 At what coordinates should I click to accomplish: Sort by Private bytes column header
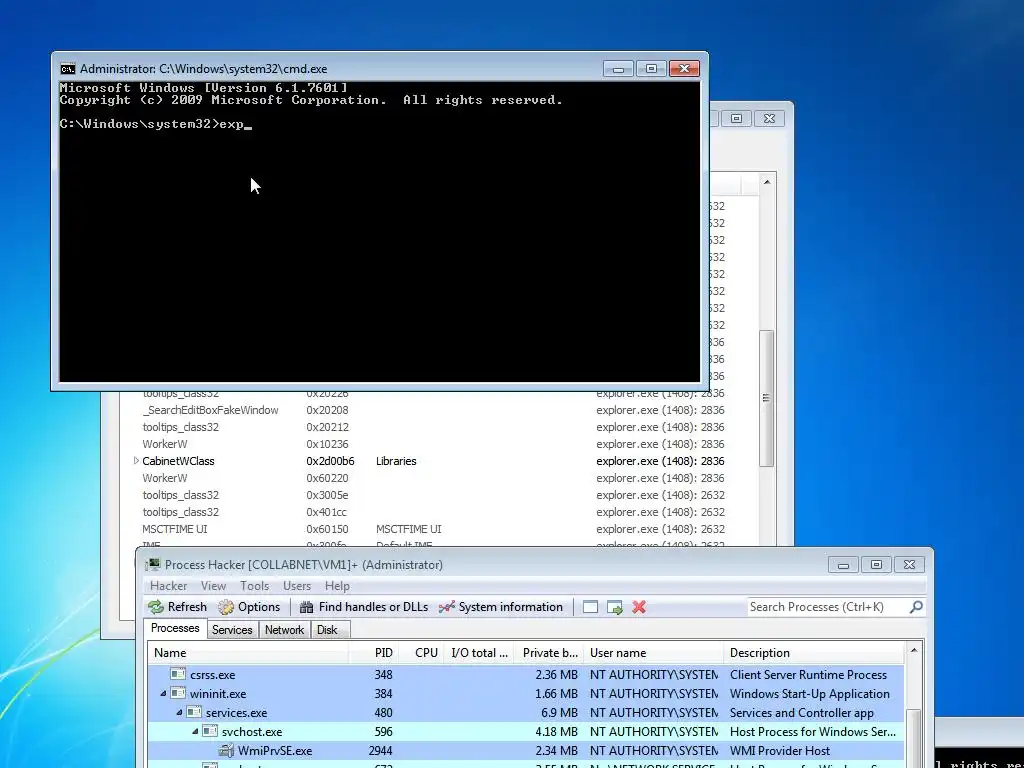(x=549, y=652)
